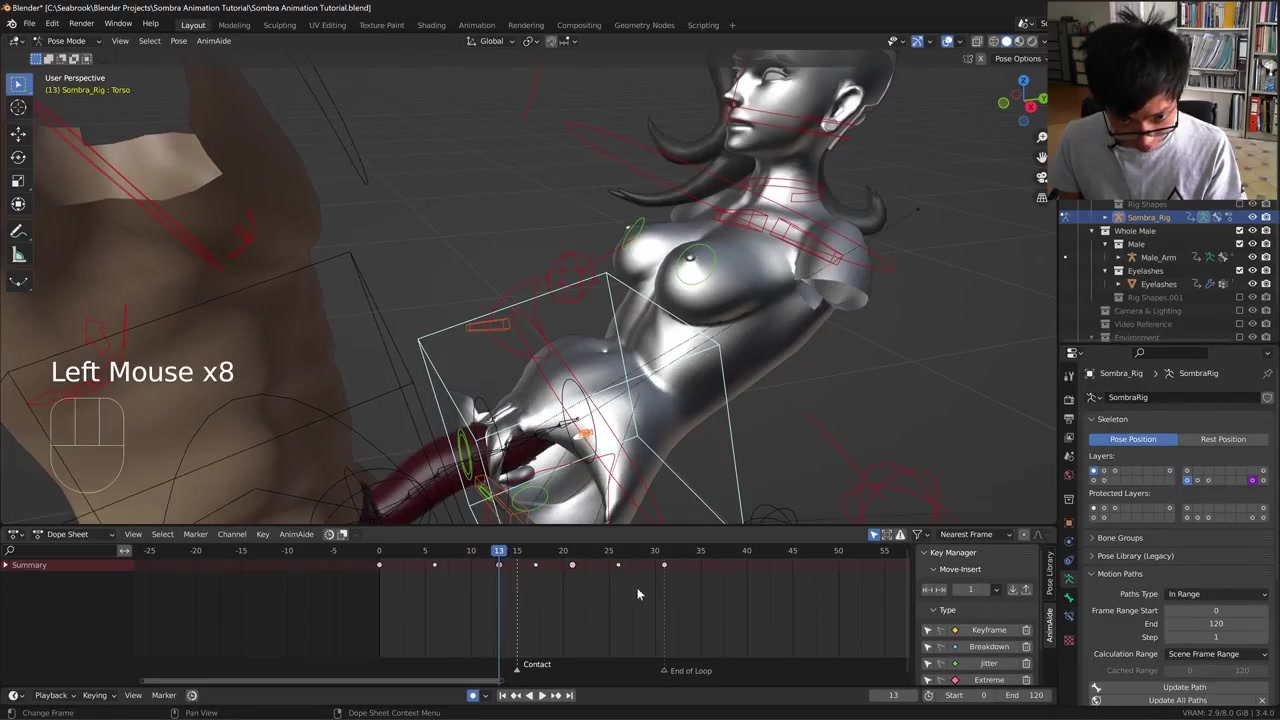Click the Frame Range End value field
This screenshot has height=720, width=1280.
tap(1215, 624)
